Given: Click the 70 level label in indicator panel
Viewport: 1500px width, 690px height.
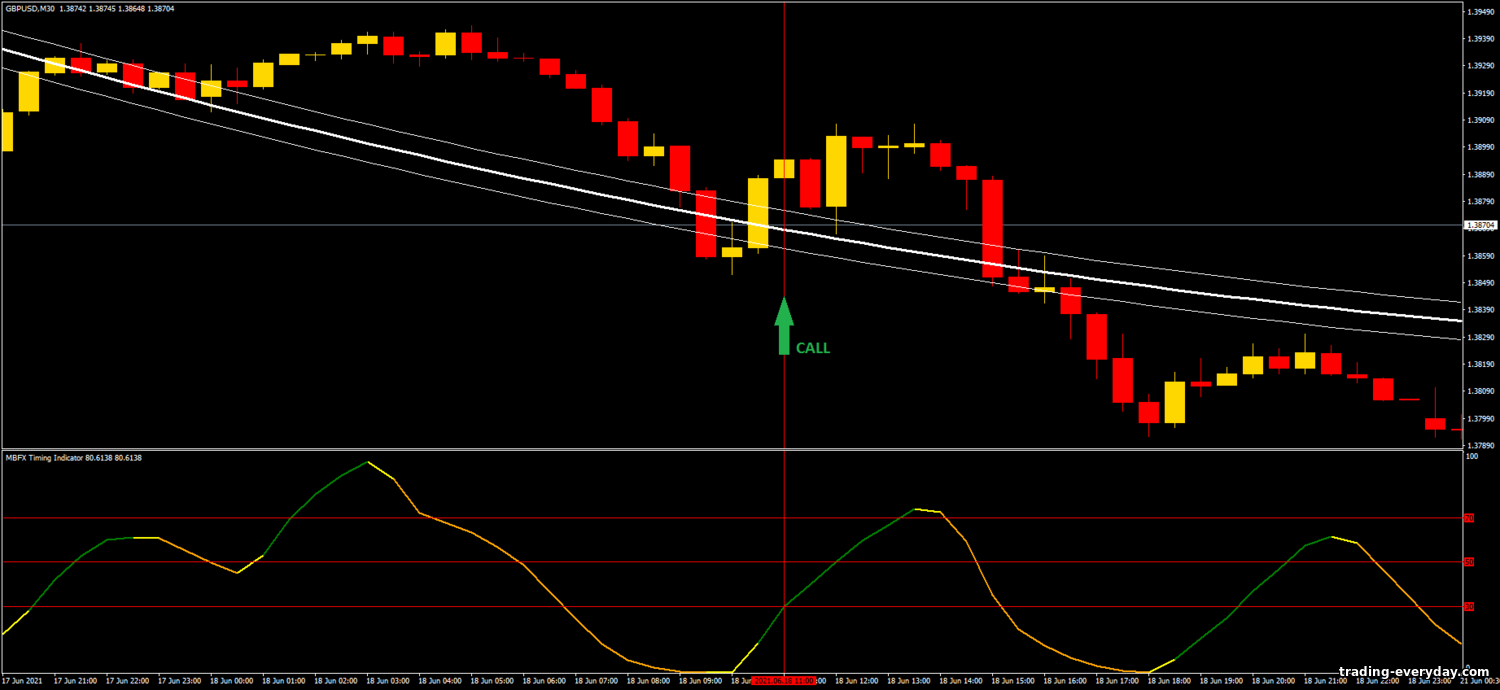Looking at the screenshot, I should click(1469, 518).
